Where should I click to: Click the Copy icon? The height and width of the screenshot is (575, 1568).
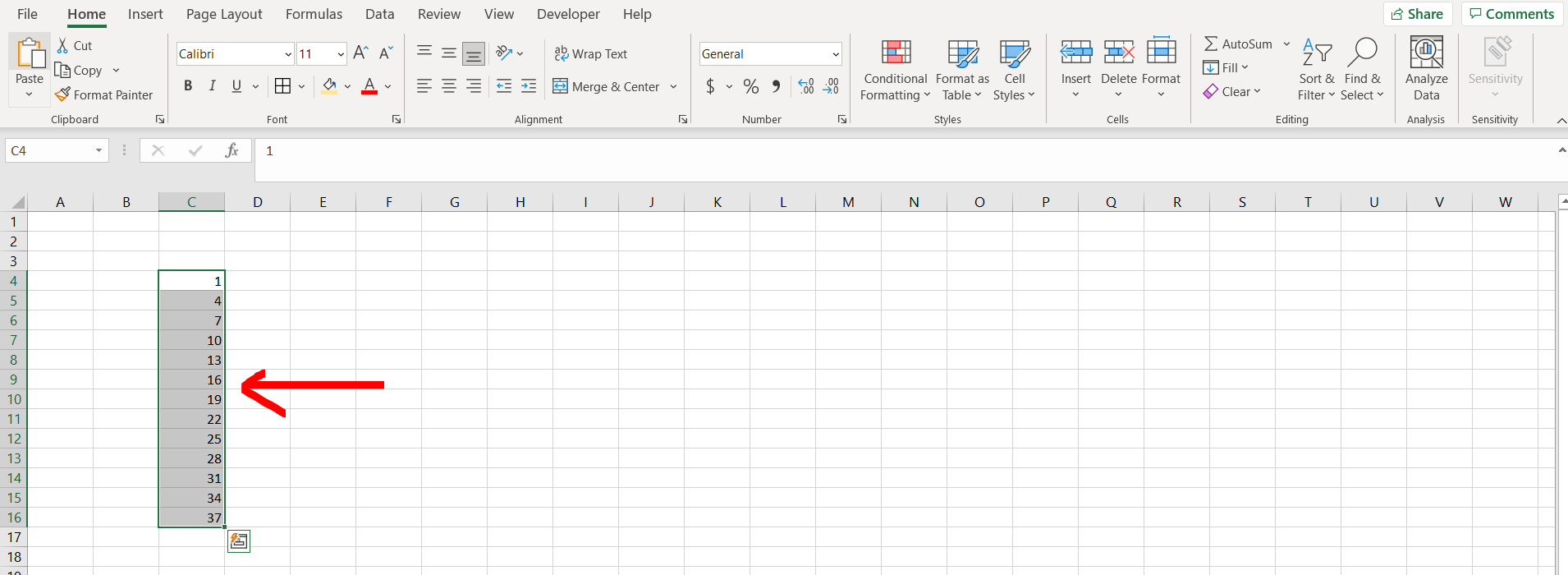62,70
